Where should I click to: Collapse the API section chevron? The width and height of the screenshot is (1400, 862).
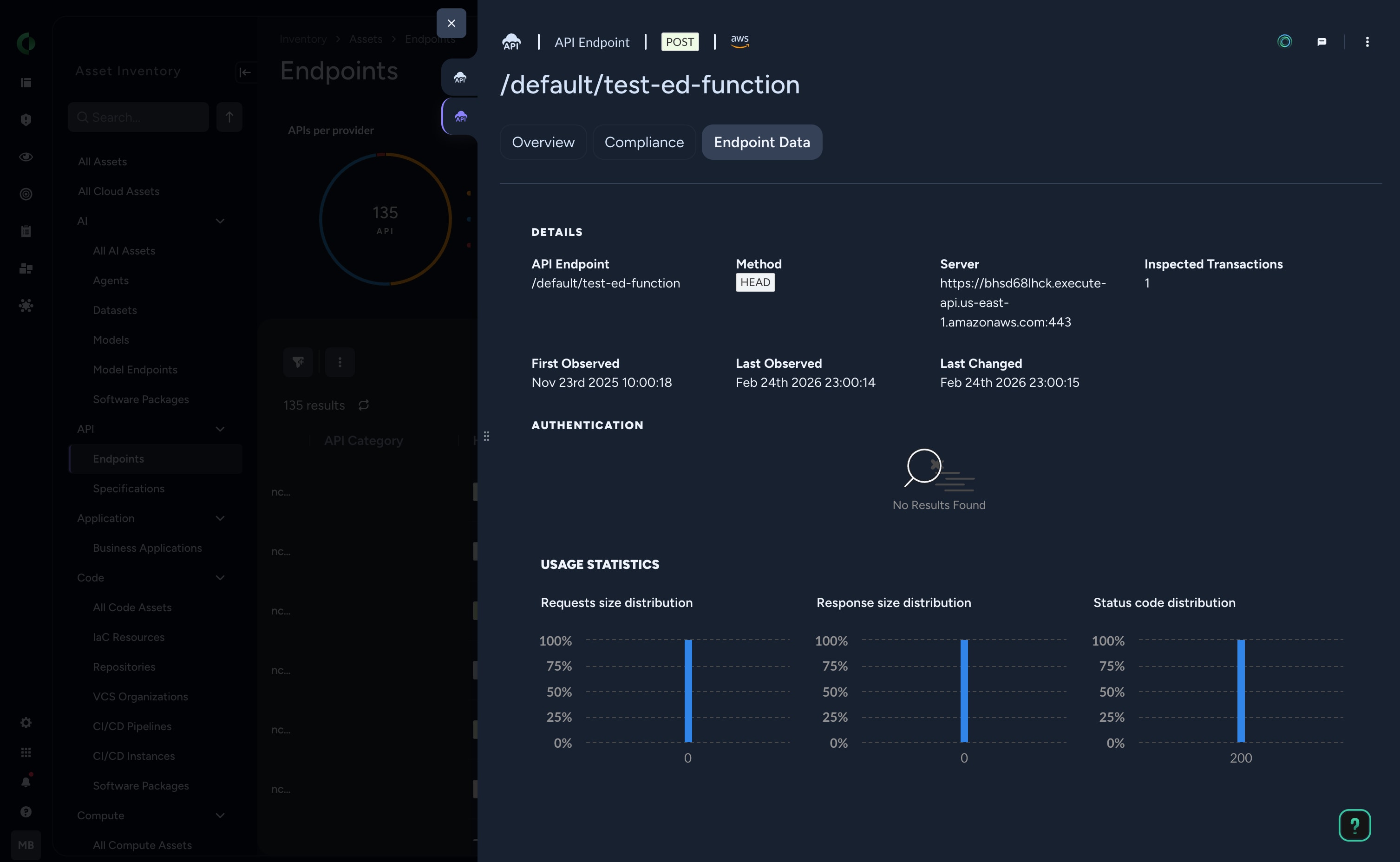[x=220, y=429]
